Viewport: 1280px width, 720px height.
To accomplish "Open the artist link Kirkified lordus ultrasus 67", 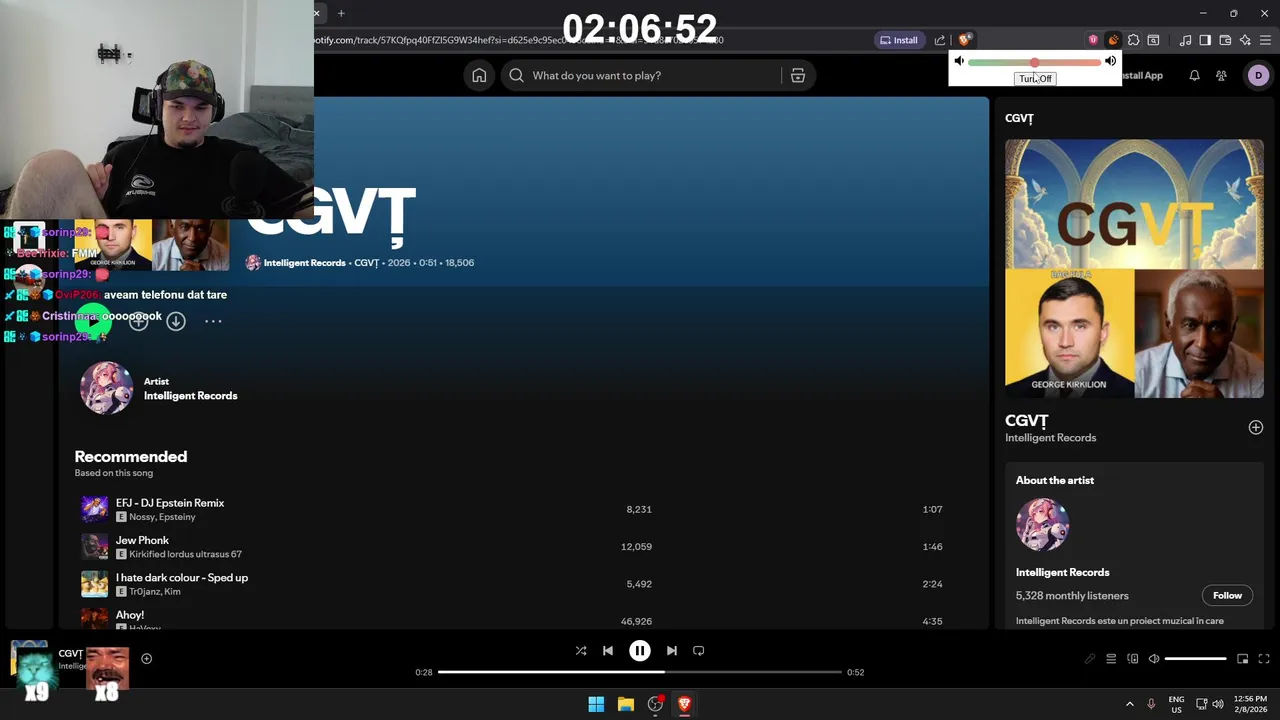I will pyautogui.click(x=185, y=554).
